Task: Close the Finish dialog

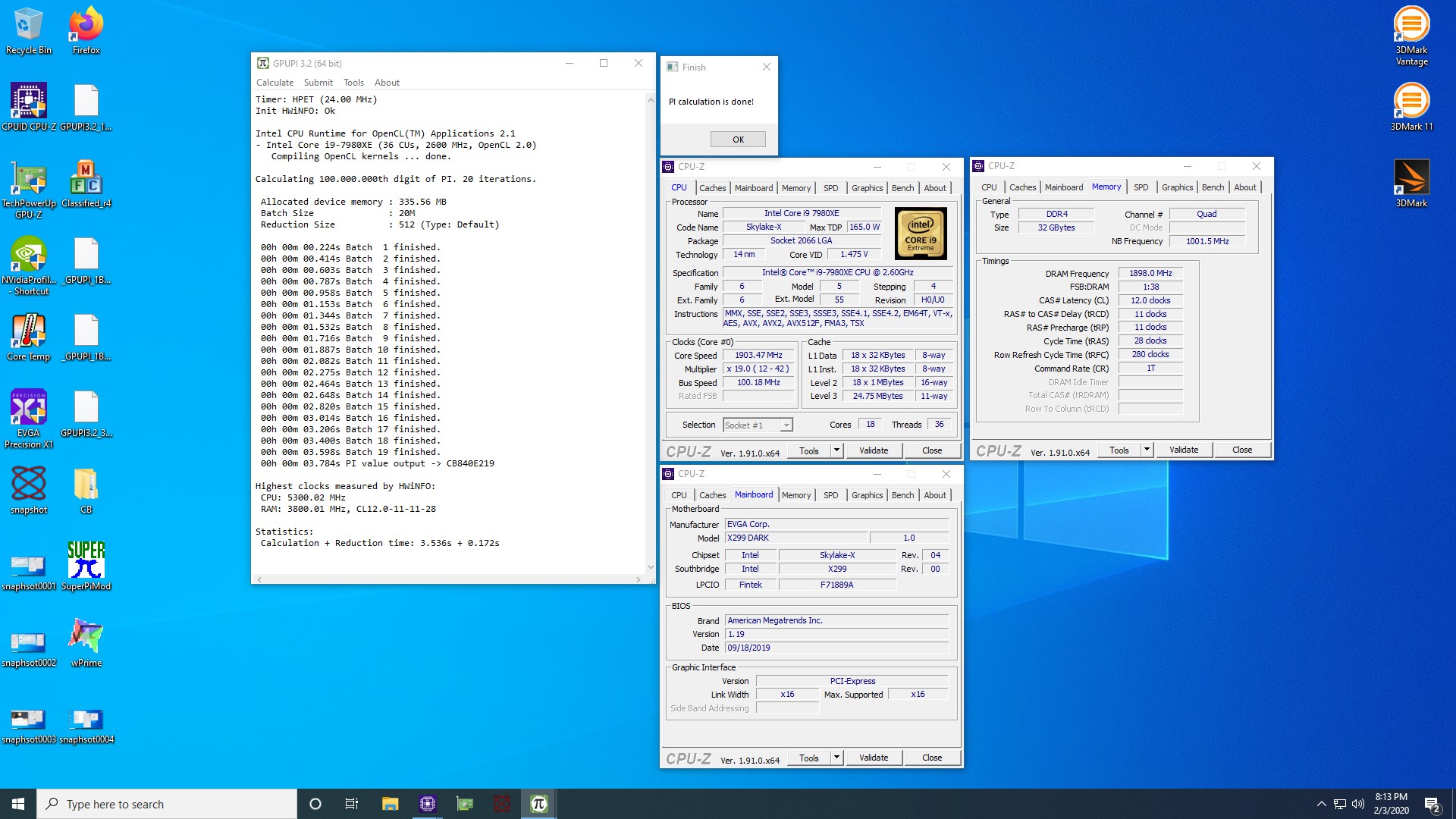Action: [x=766, y=67]
